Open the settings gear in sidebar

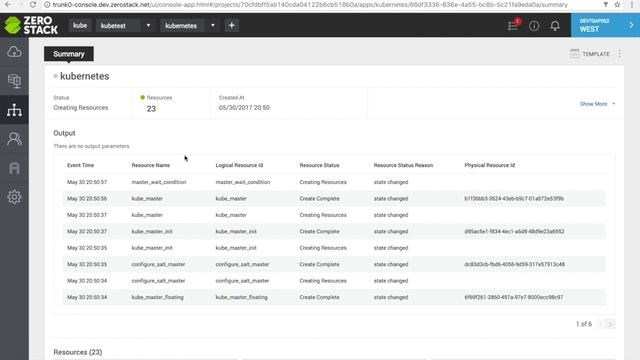(14, 197)
